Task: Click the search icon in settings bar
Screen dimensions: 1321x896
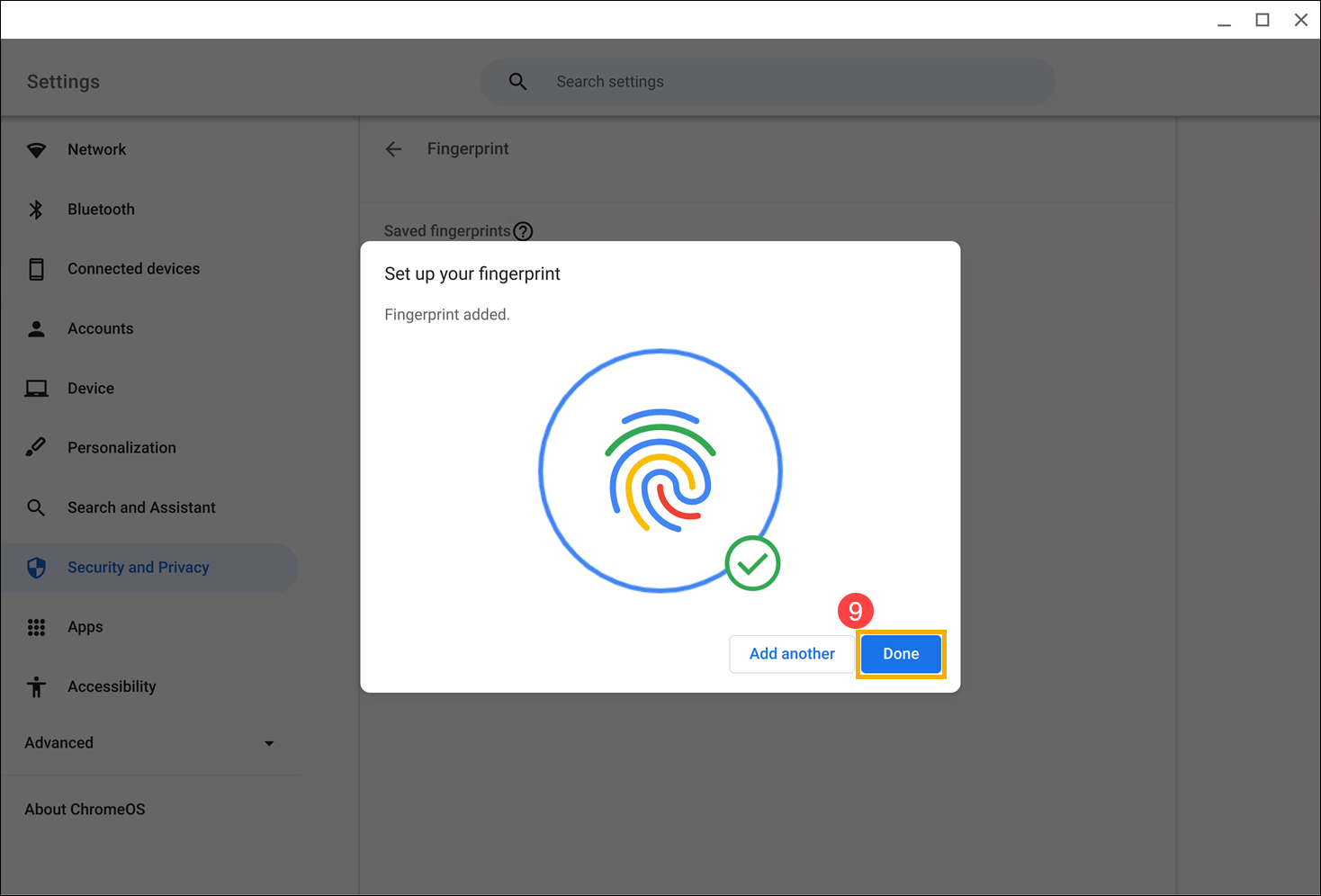Action: (517, 82)
